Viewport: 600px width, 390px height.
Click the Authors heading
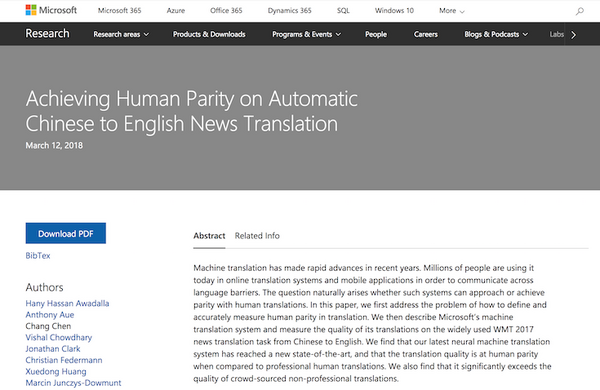[44, 287]
